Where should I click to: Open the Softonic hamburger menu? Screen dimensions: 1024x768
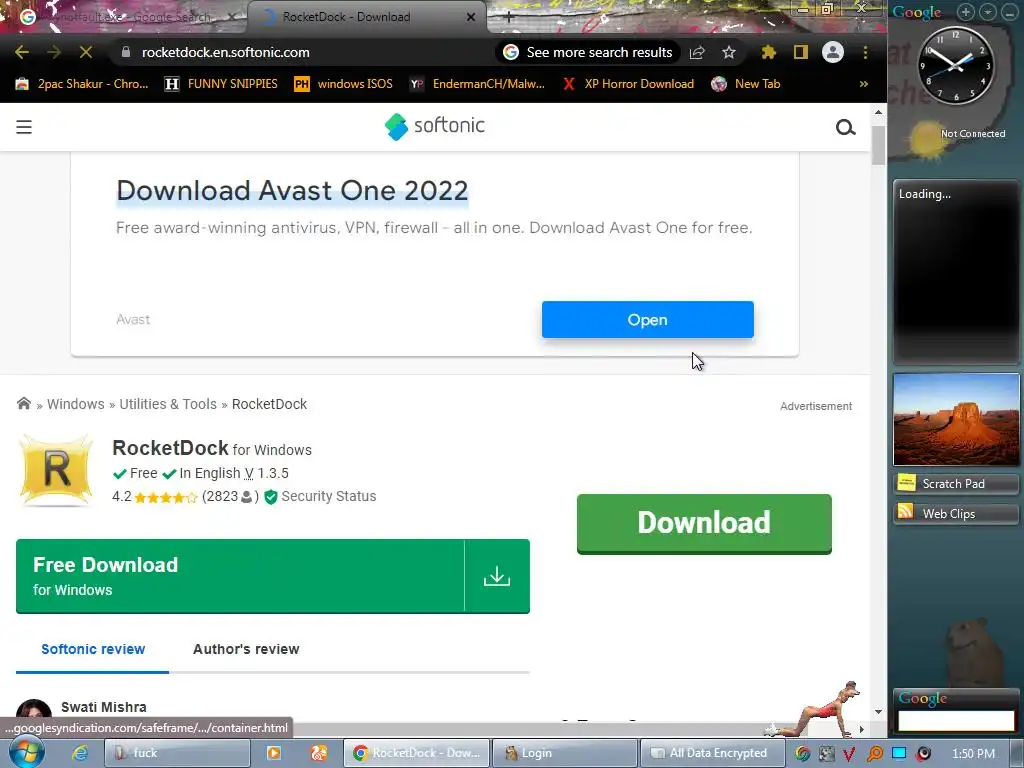[x=24, y=127]
